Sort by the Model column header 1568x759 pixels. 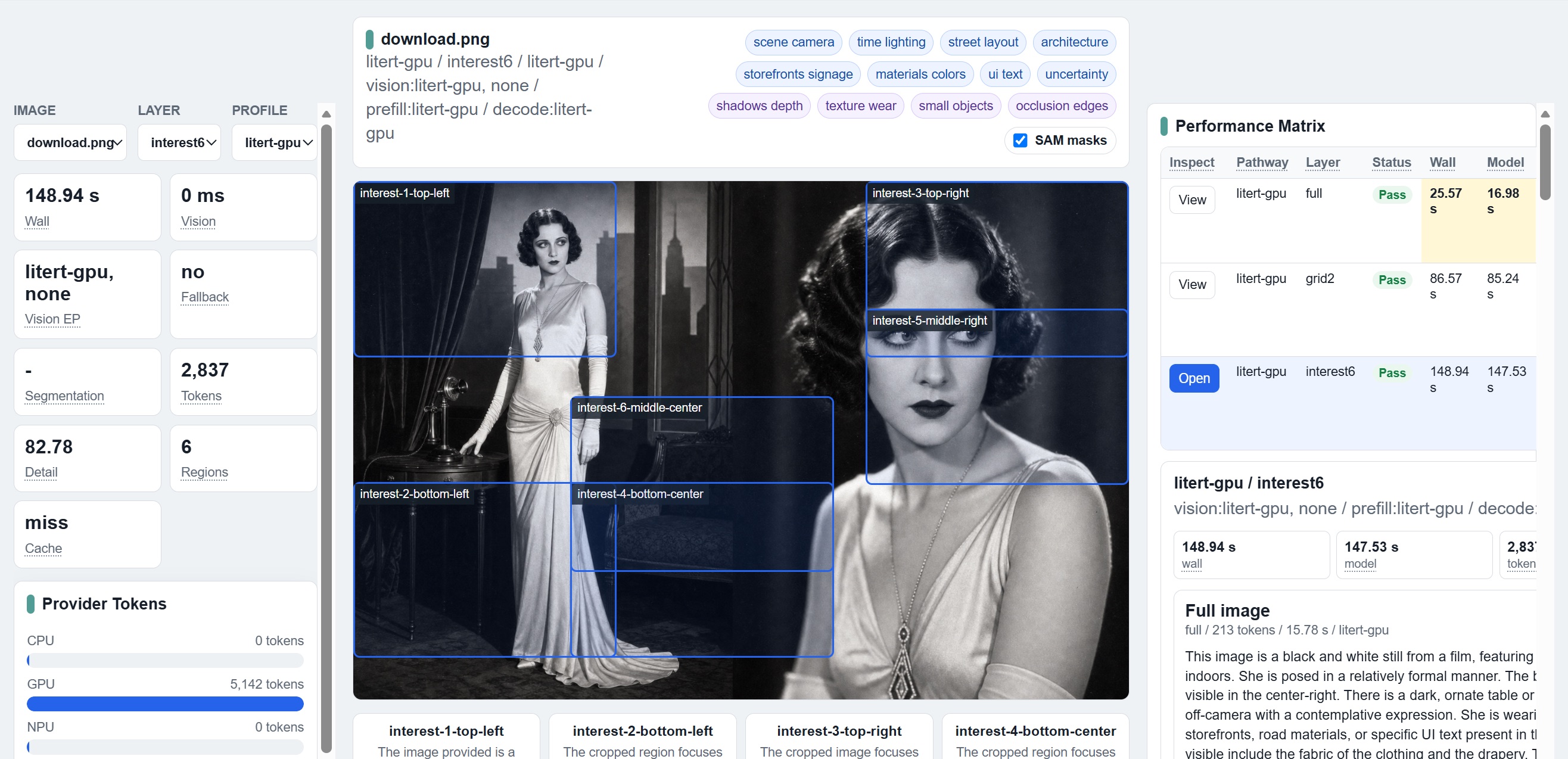click(x=1505, y=163)
